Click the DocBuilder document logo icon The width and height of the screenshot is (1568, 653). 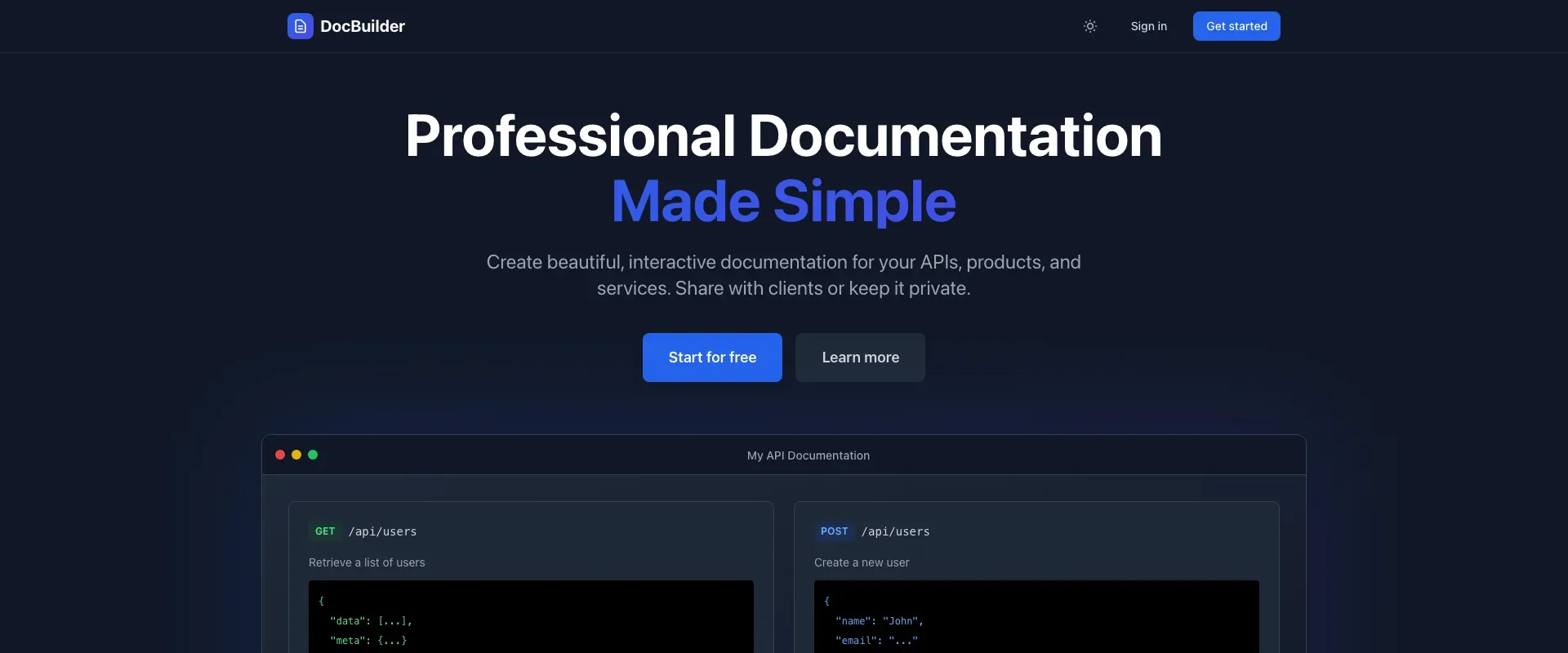coord(301,26)
